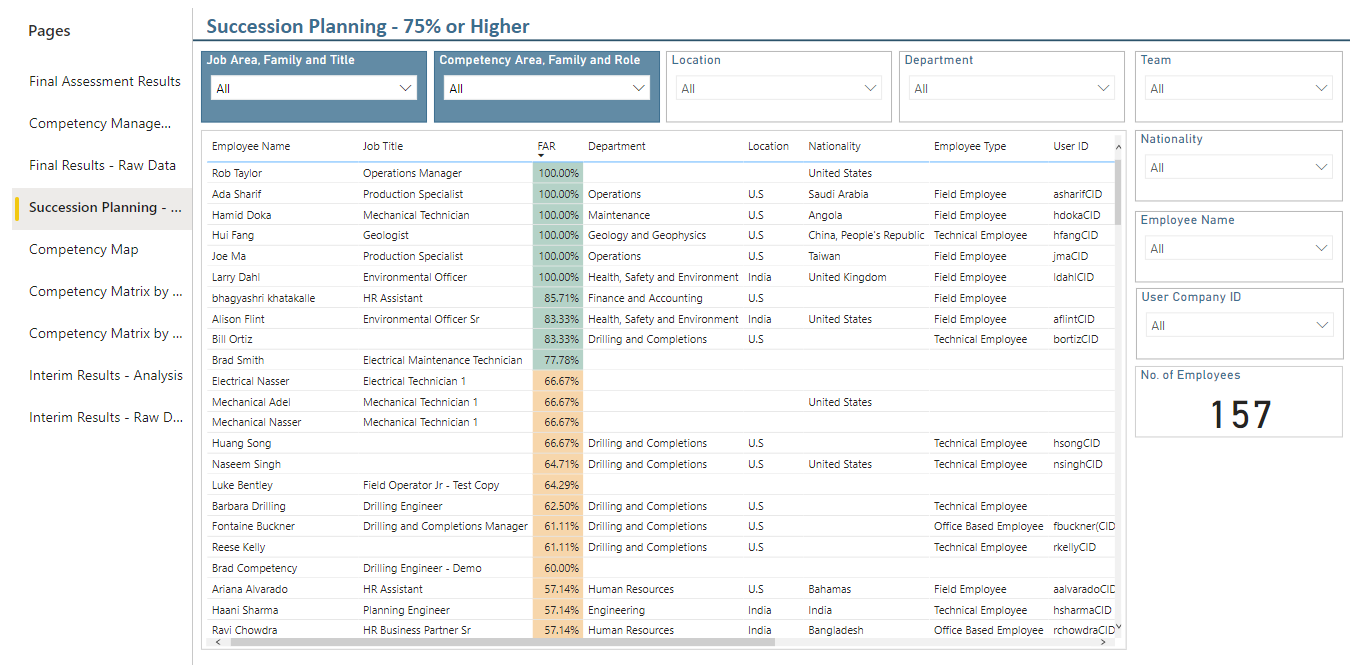Open the Team slicer chevron

(x=1322, y=88)
